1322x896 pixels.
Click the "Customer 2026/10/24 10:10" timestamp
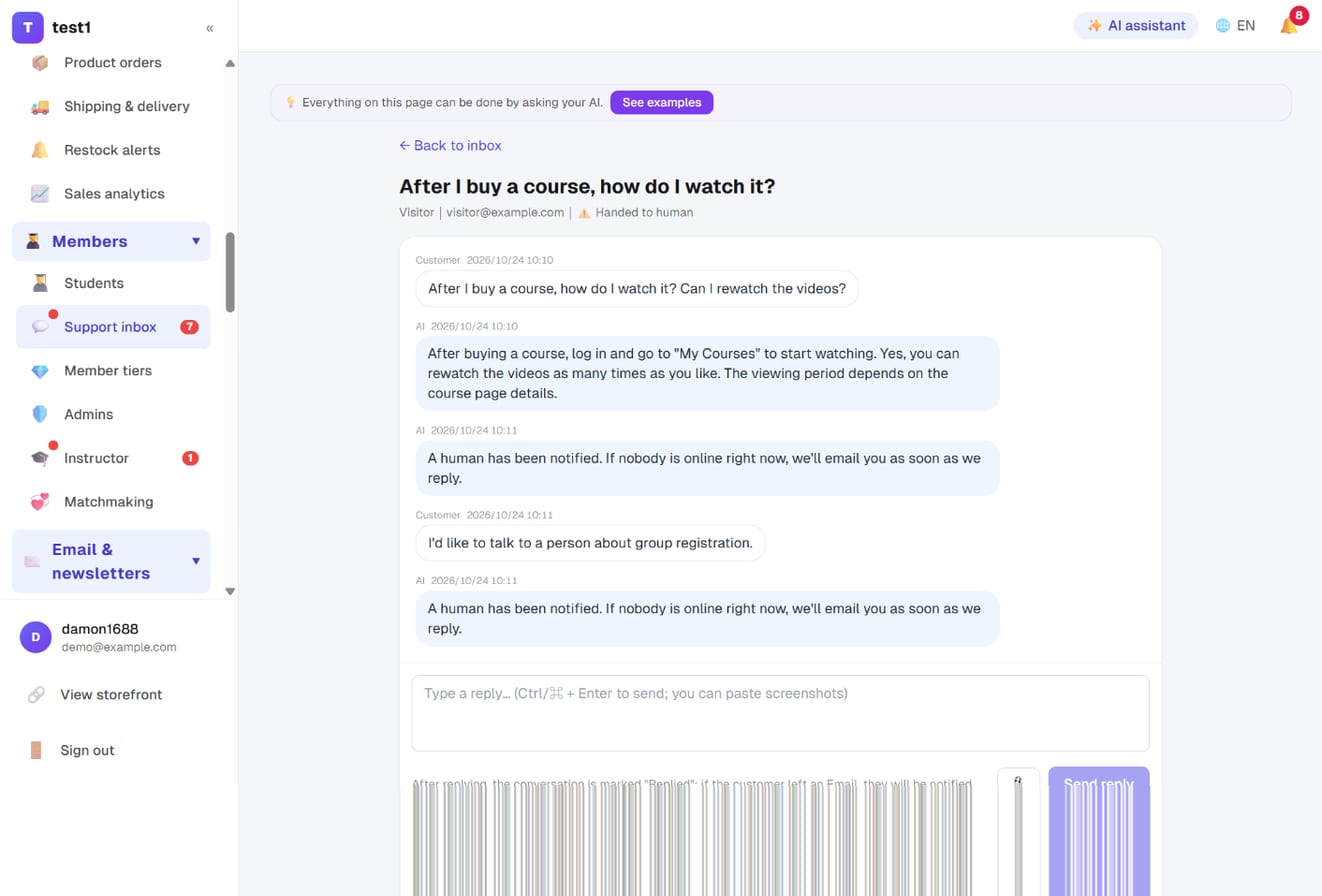(485, 260)
